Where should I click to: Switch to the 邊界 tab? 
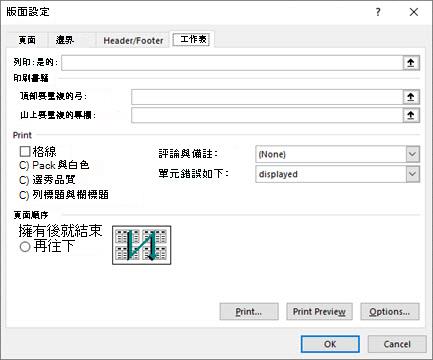(x=65, y=40)
